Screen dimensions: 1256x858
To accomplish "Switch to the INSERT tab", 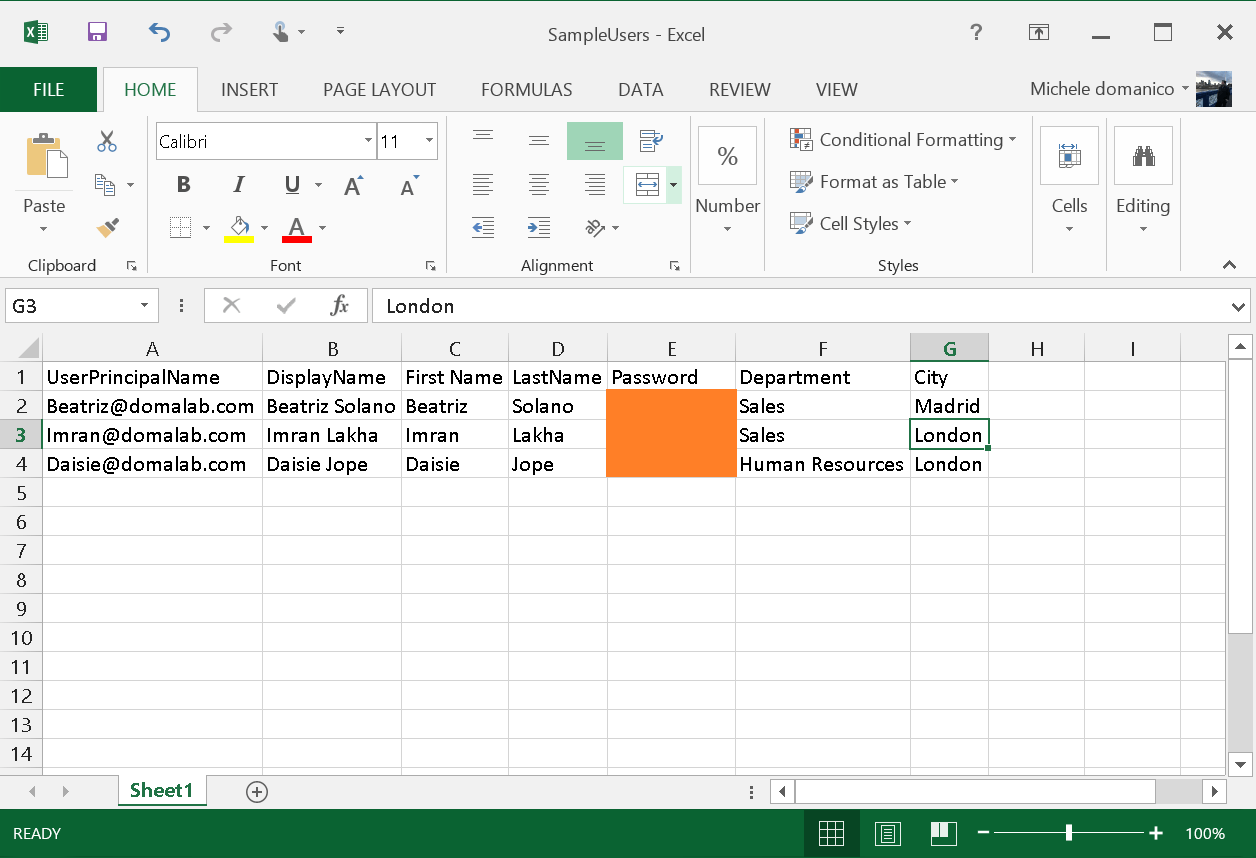I will coord(249,89).
